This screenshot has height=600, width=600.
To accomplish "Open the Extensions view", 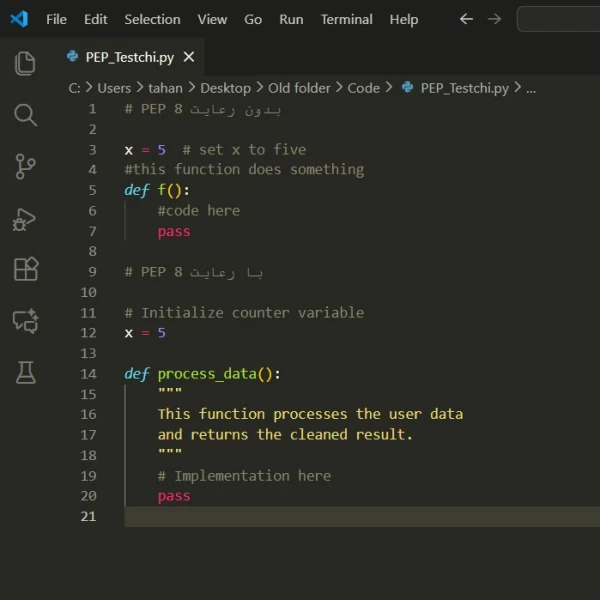I will click(x=26, y=269).
